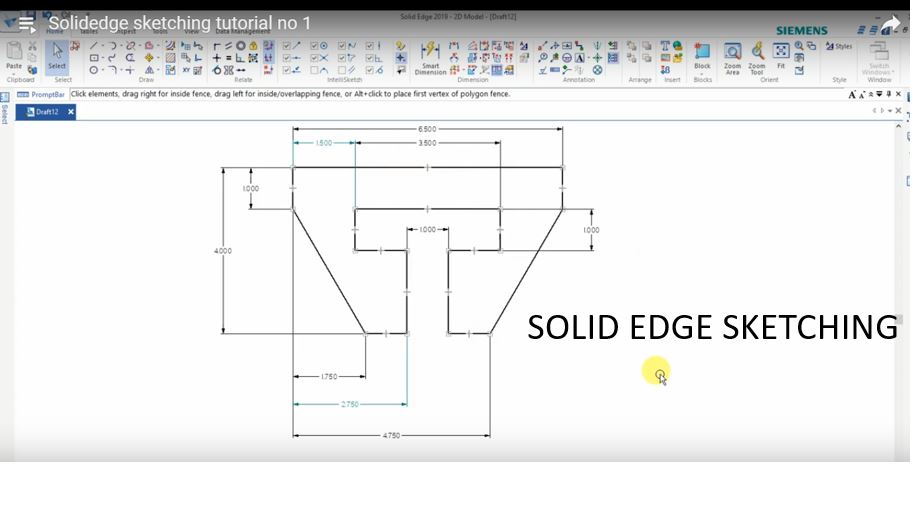Click the video share arrow icon
914x513 pixels.
click(x=891, y=23)
